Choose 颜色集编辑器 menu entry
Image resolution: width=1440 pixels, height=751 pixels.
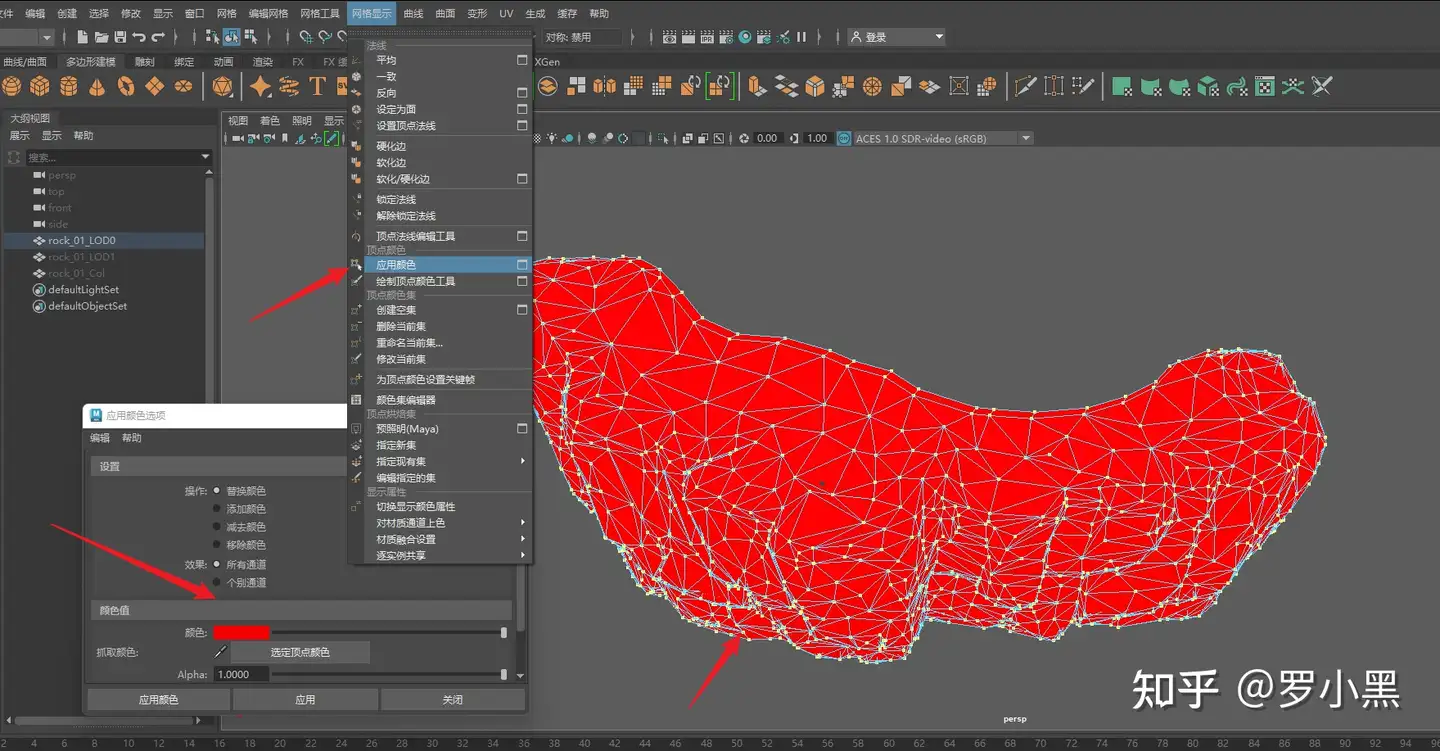pos(405,400)
